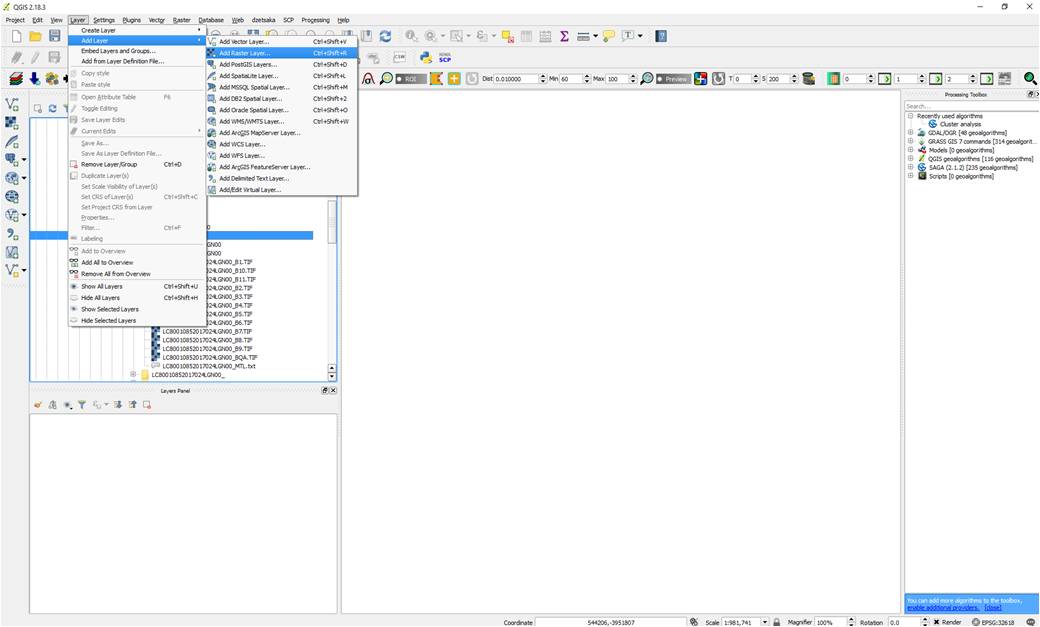This screenshot has width=1040, height=627.
Task: Toggle the Render checkbox
Action: [933, 622]
